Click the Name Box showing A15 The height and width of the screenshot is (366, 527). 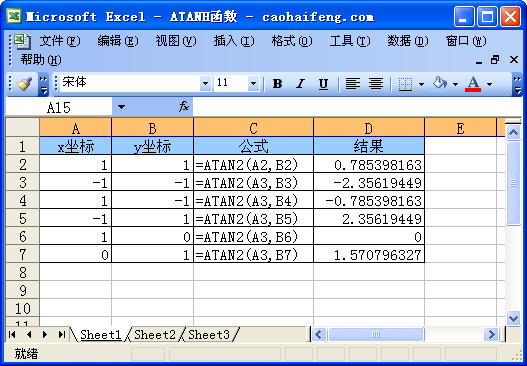click(x=59, y=108)
